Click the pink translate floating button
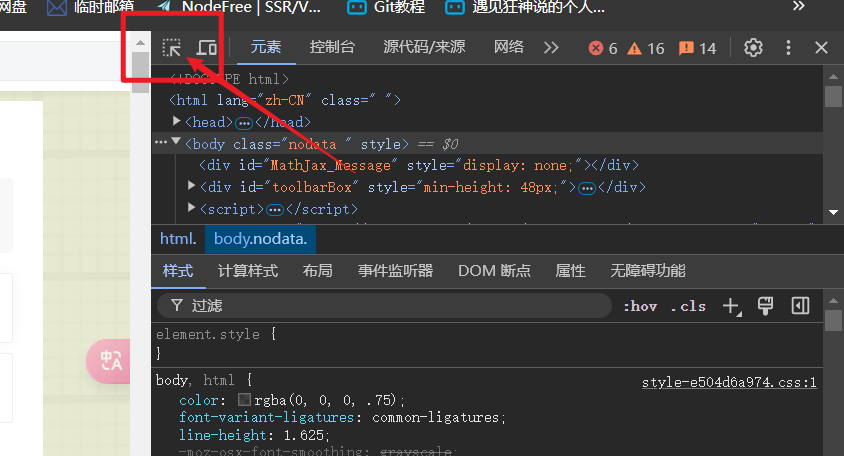Image resolution: width=844 pixels, height=456 pixels. coord(109,361)
